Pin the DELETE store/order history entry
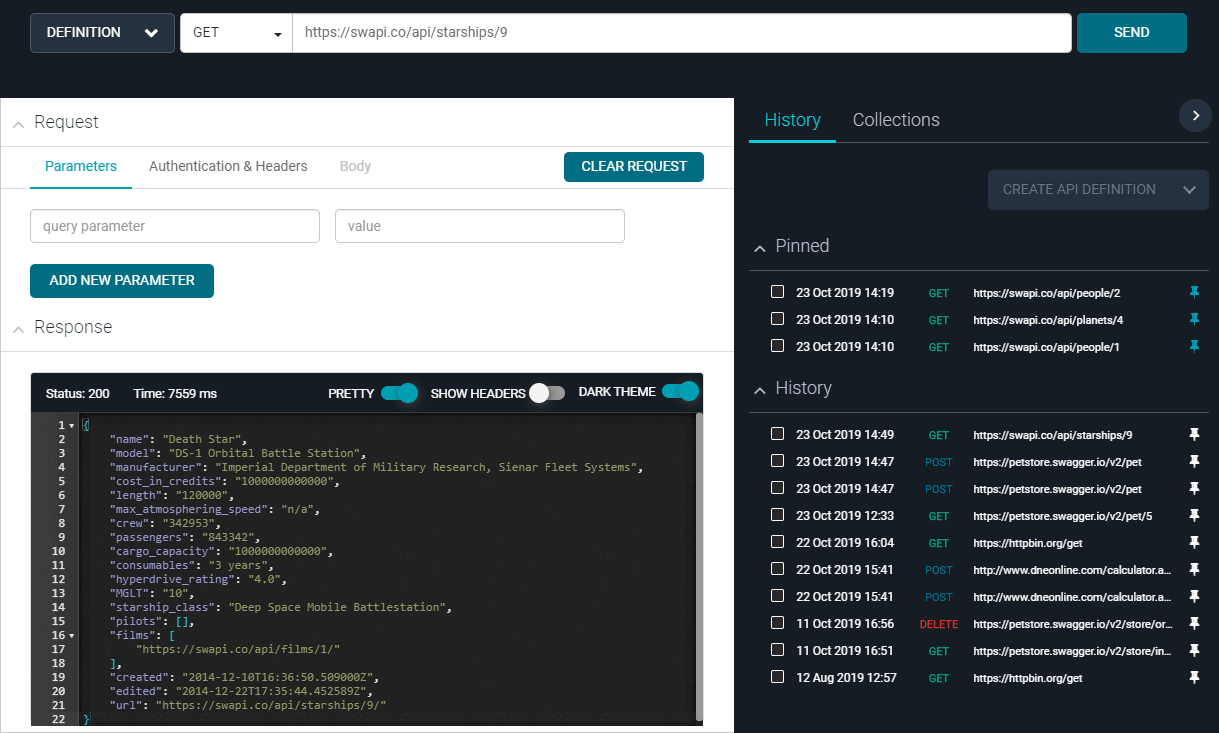The width and height of the screenshot is (1219, 733). coord(1194,623)
